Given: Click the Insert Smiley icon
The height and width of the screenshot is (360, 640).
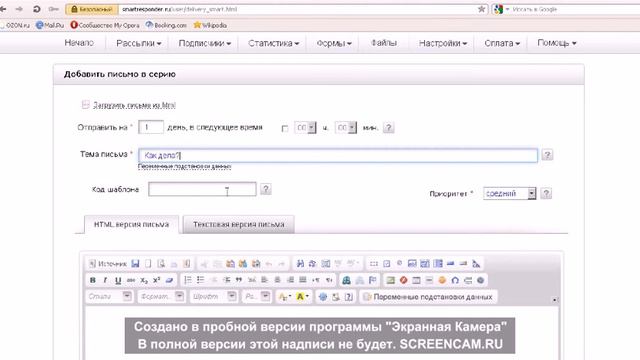Looking at the screenshot, I should click(x=442, y=280).
